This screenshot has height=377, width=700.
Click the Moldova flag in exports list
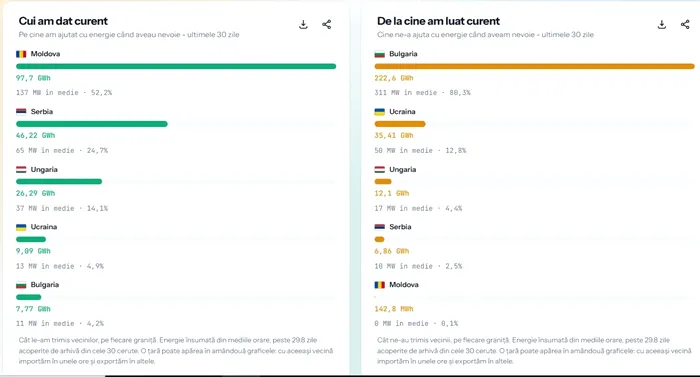pos(21,54)
